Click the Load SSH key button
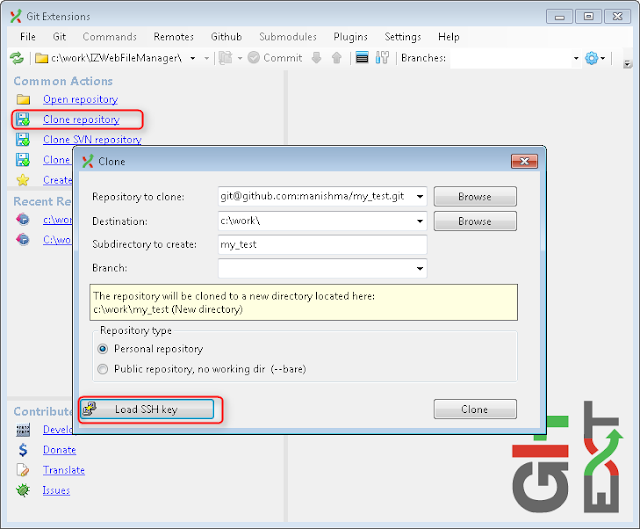The image size is (640, 529). [x=147, y=409]
